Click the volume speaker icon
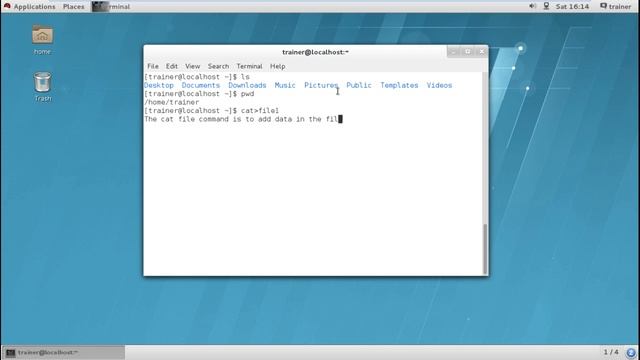The image size is (640, 360). click(x=532, y=6)
